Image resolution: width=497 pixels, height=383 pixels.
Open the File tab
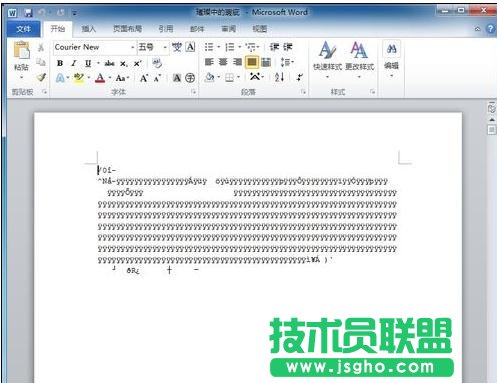click(24, 29)
